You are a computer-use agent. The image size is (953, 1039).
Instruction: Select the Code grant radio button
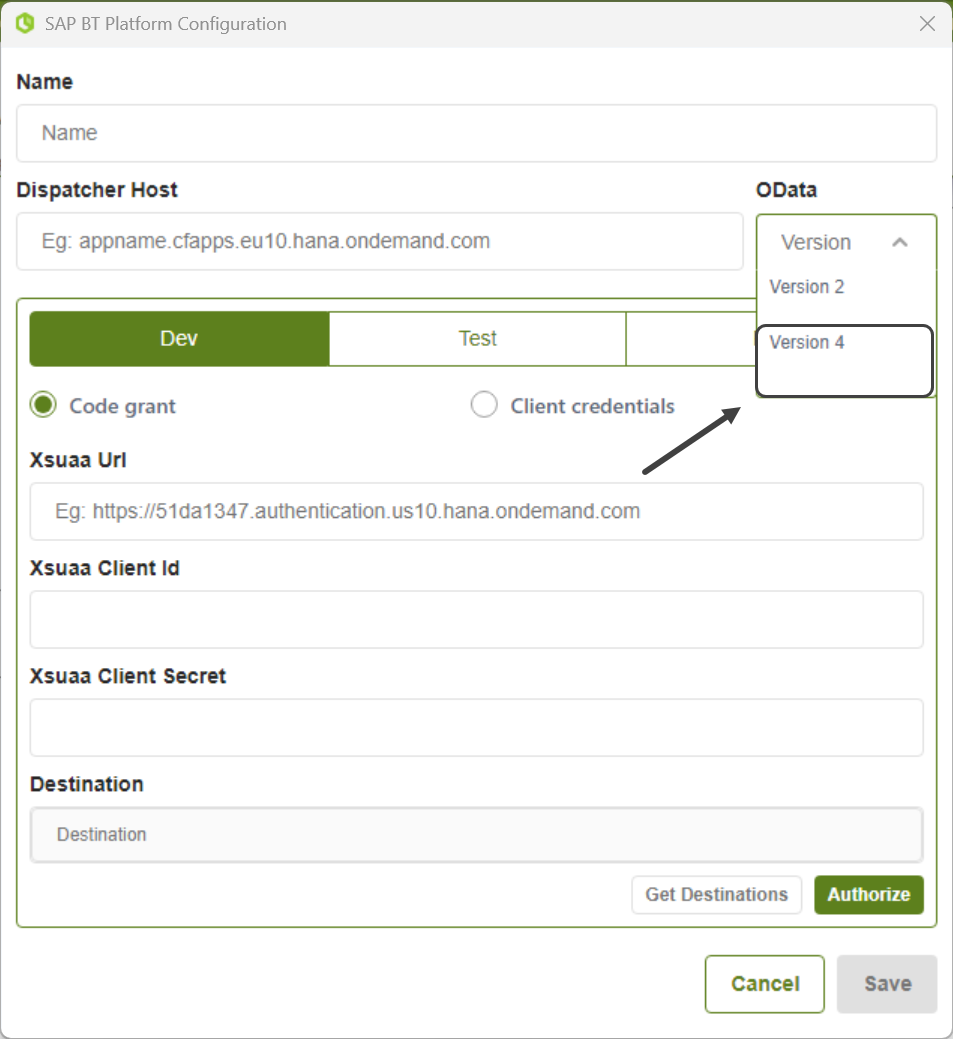(43, 405)
